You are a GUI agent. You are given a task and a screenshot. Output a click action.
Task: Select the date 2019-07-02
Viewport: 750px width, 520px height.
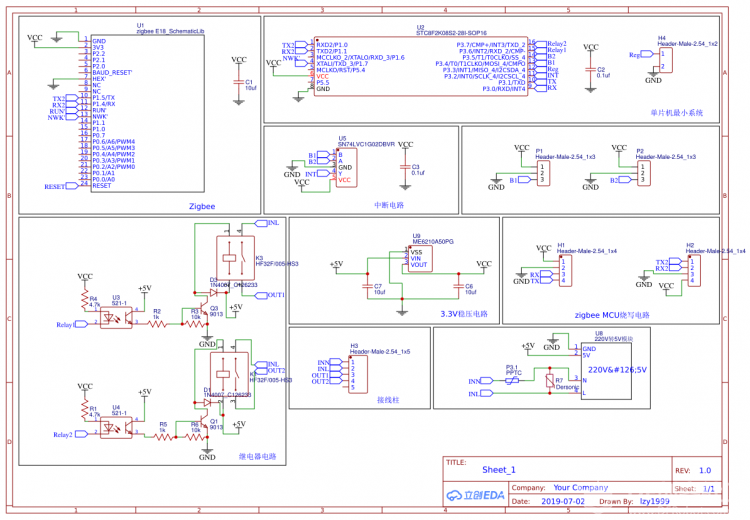pyautogui.click(x=563, y=501)
